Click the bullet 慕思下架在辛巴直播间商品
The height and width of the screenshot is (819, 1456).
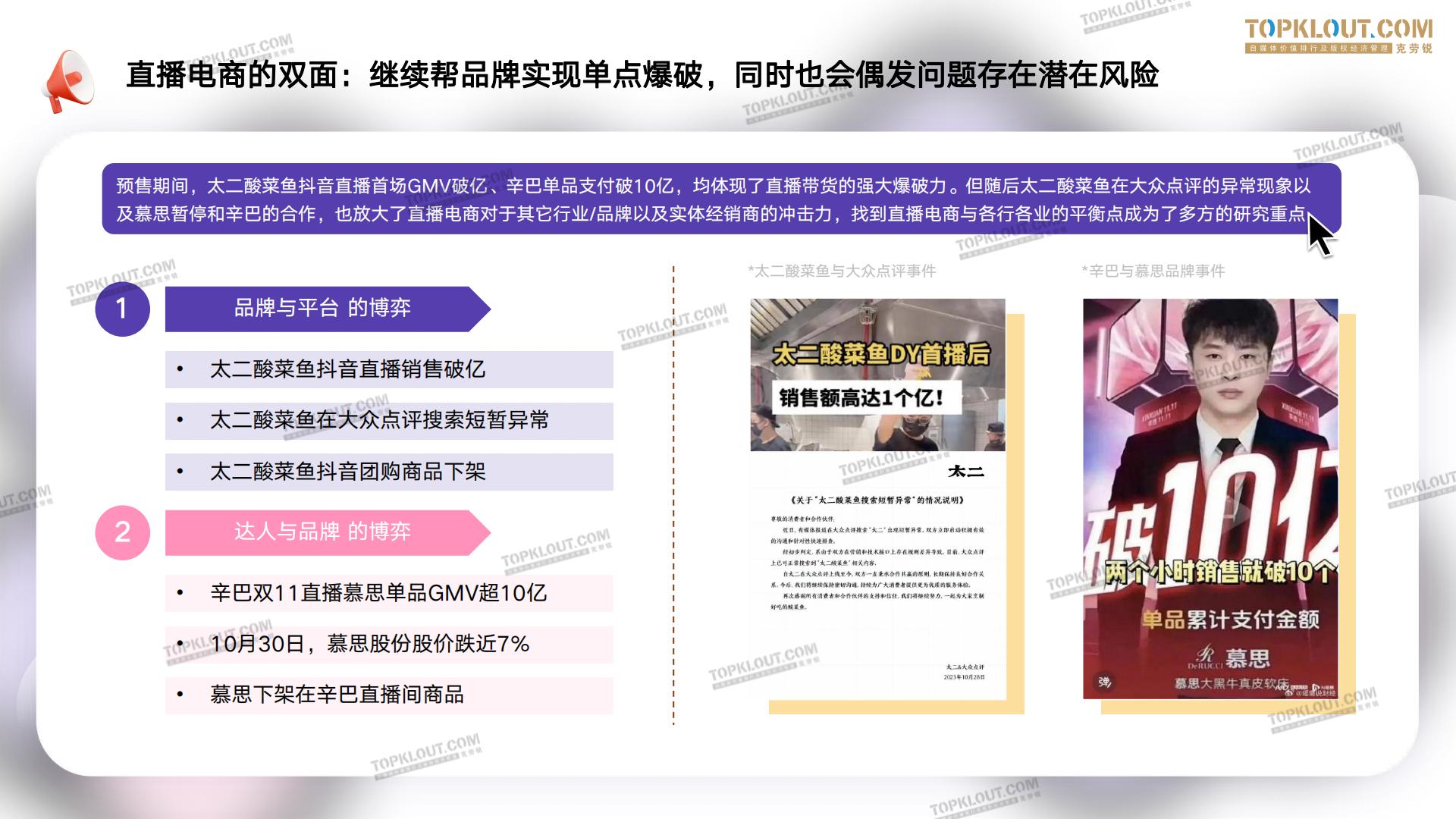click(x=389, y=695)
